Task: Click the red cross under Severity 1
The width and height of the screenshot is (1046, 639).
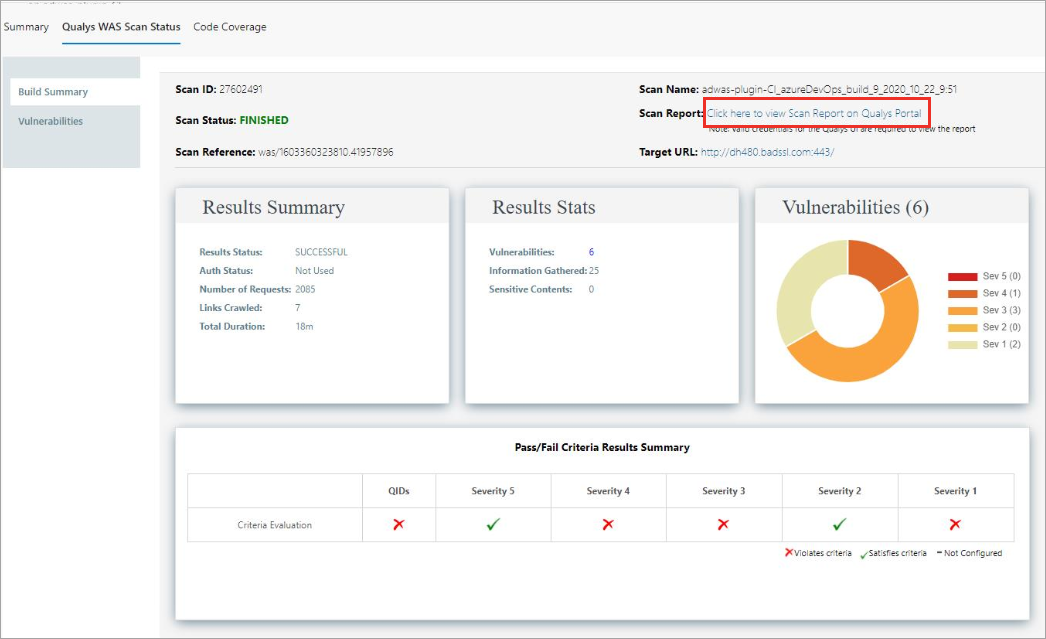Action: tap(953, 523)
